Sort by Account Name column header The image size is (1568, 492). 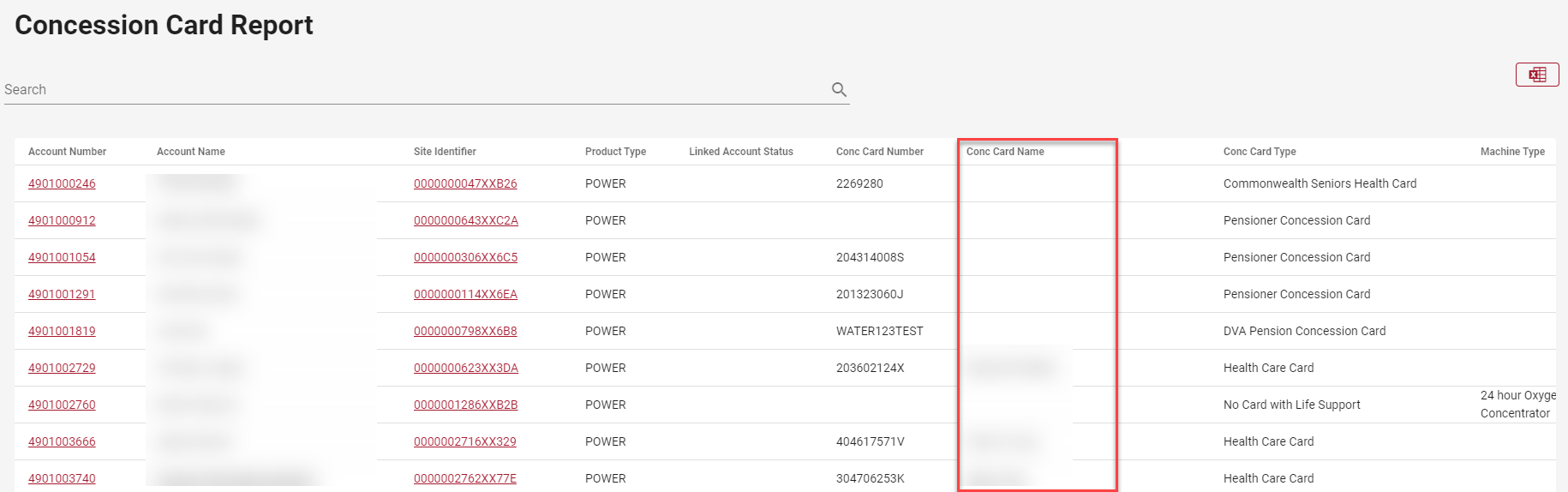click(190, 152)
